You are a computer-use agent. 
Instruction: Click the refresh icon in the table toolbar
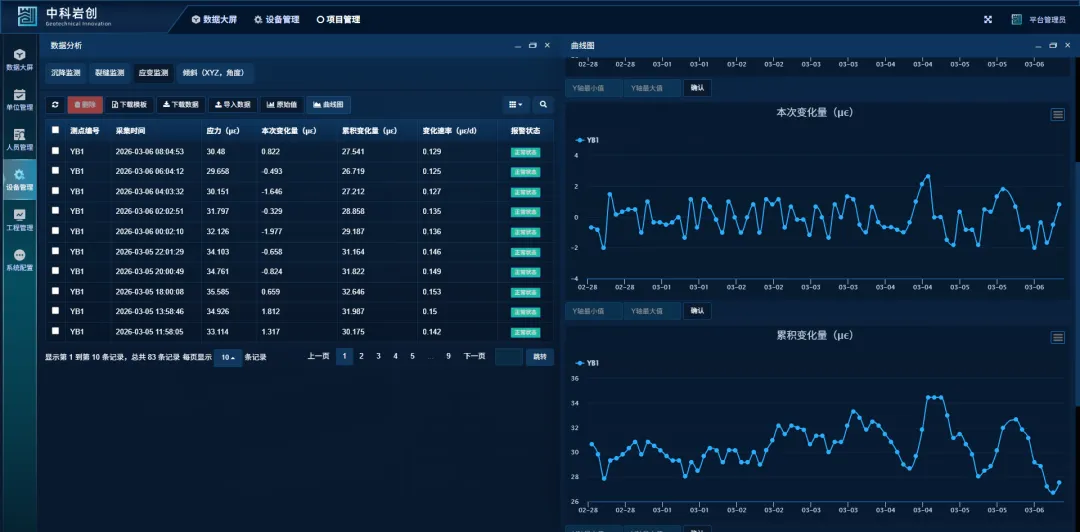click(x=56, y=104)
